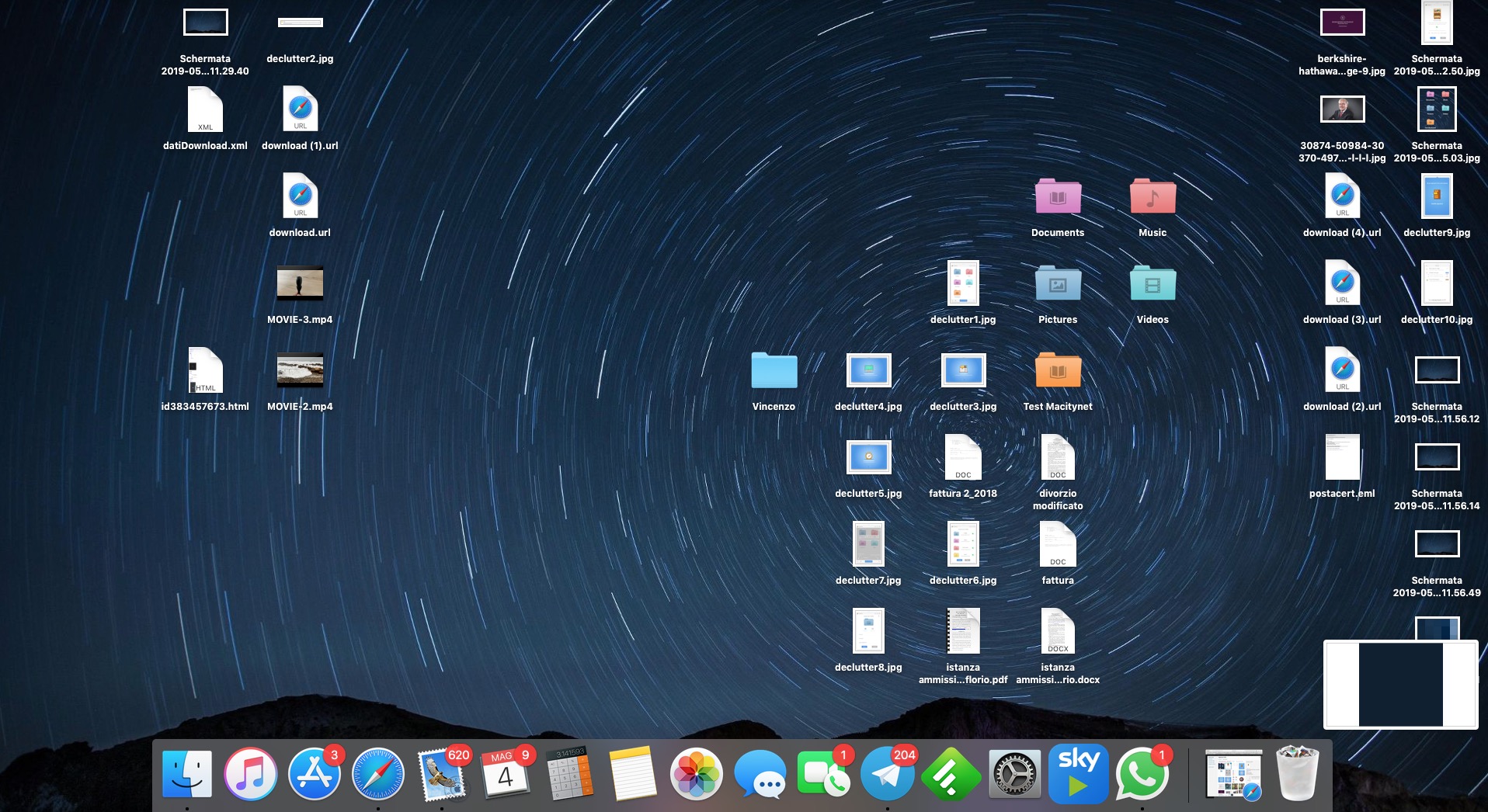Viewport: 1488px width, 812px height.
Task: Select the Documents folder
Action: pos(1058,198)
